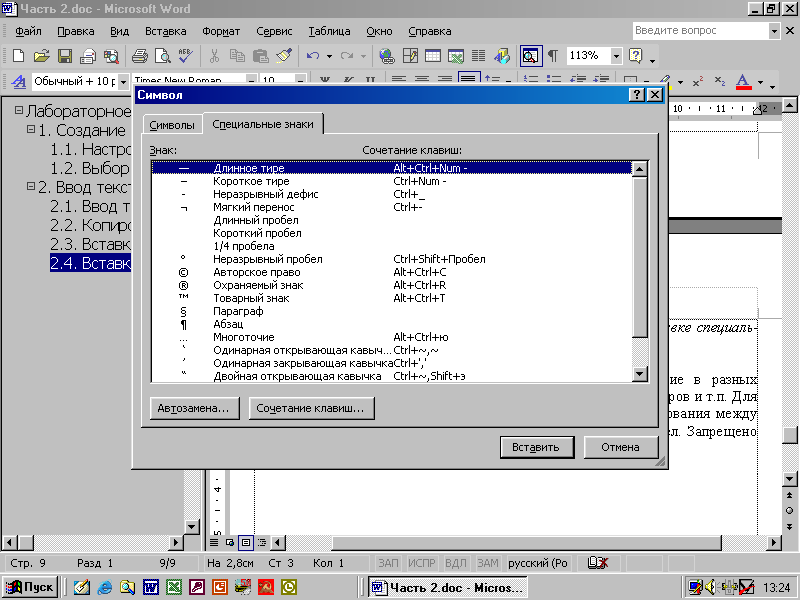Open style dropdown Обычный + 10 pt
Image resolution: width=800 pixels, height=600 pixels.
[x=123, y=82]
